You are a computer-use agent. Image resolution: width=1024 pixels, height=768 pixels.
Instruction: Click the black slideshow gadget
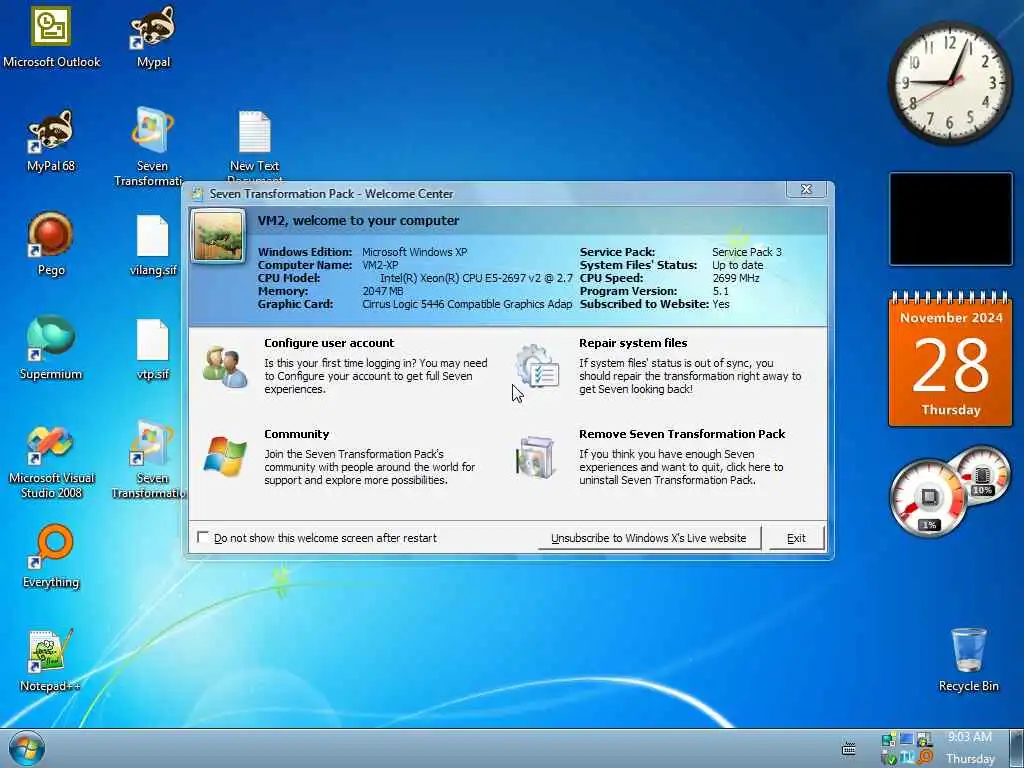950,219
